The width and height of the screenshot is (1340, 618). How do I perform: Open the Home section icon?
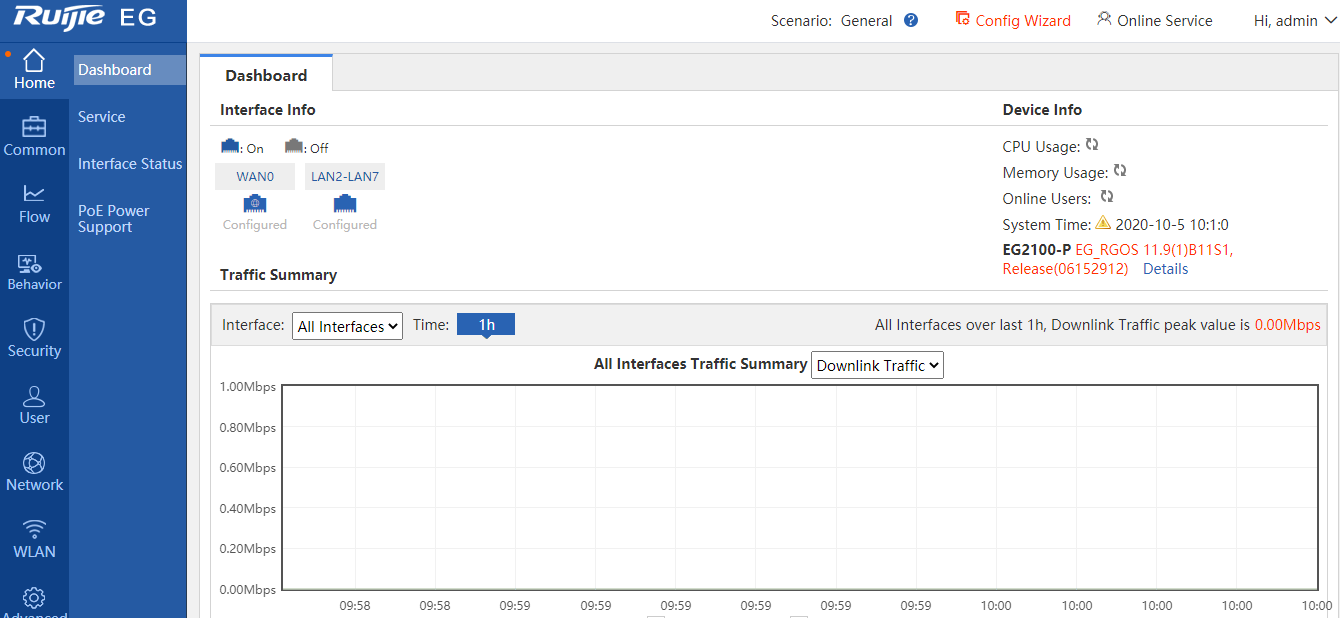[x=34, y=60]
